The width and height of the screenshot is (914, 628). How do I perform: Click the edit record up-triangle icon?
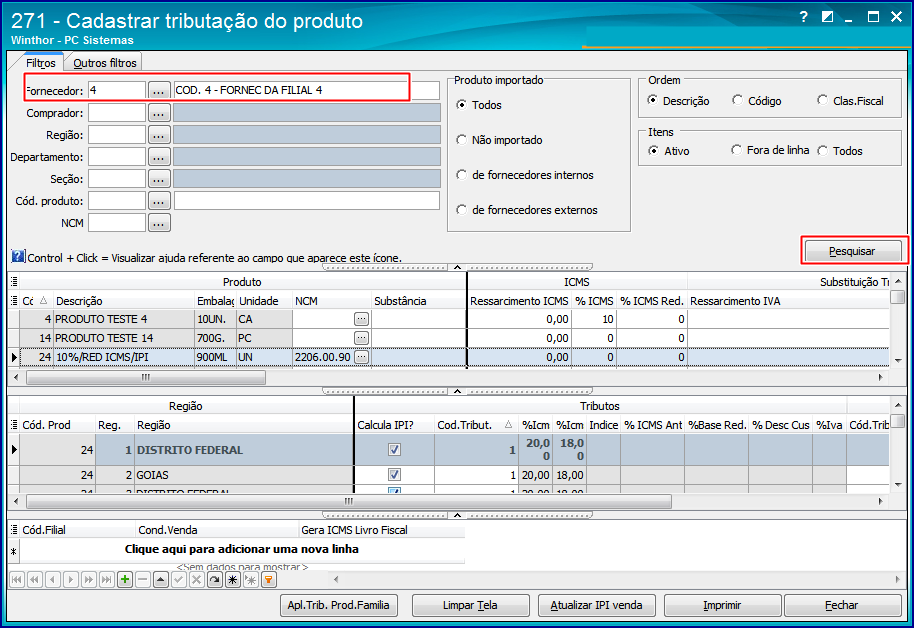(x=161, y=580)
